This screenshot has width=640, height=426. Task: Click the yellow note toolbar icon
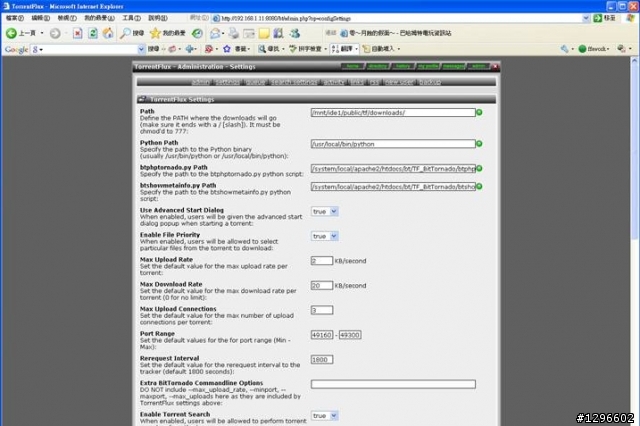[264, 33]
